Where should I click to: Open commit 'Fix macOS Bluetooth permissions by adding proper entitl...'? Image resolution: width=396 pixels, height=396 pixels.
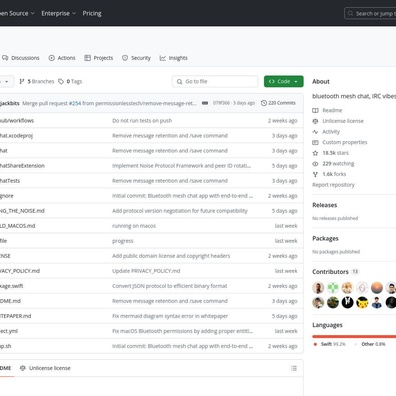click(182, 331)
